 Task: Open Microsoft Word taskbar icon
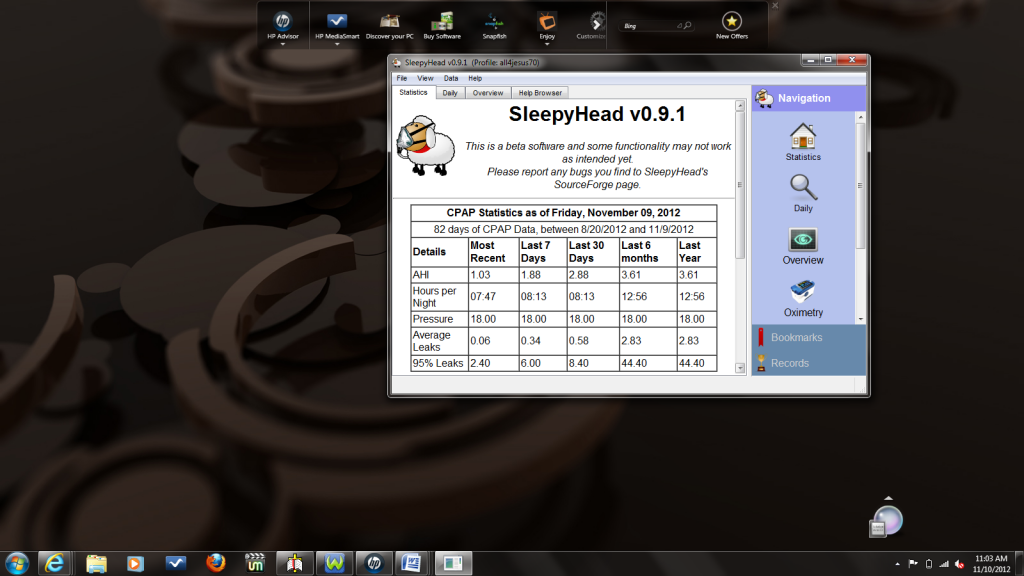click(x=411, y=563)
